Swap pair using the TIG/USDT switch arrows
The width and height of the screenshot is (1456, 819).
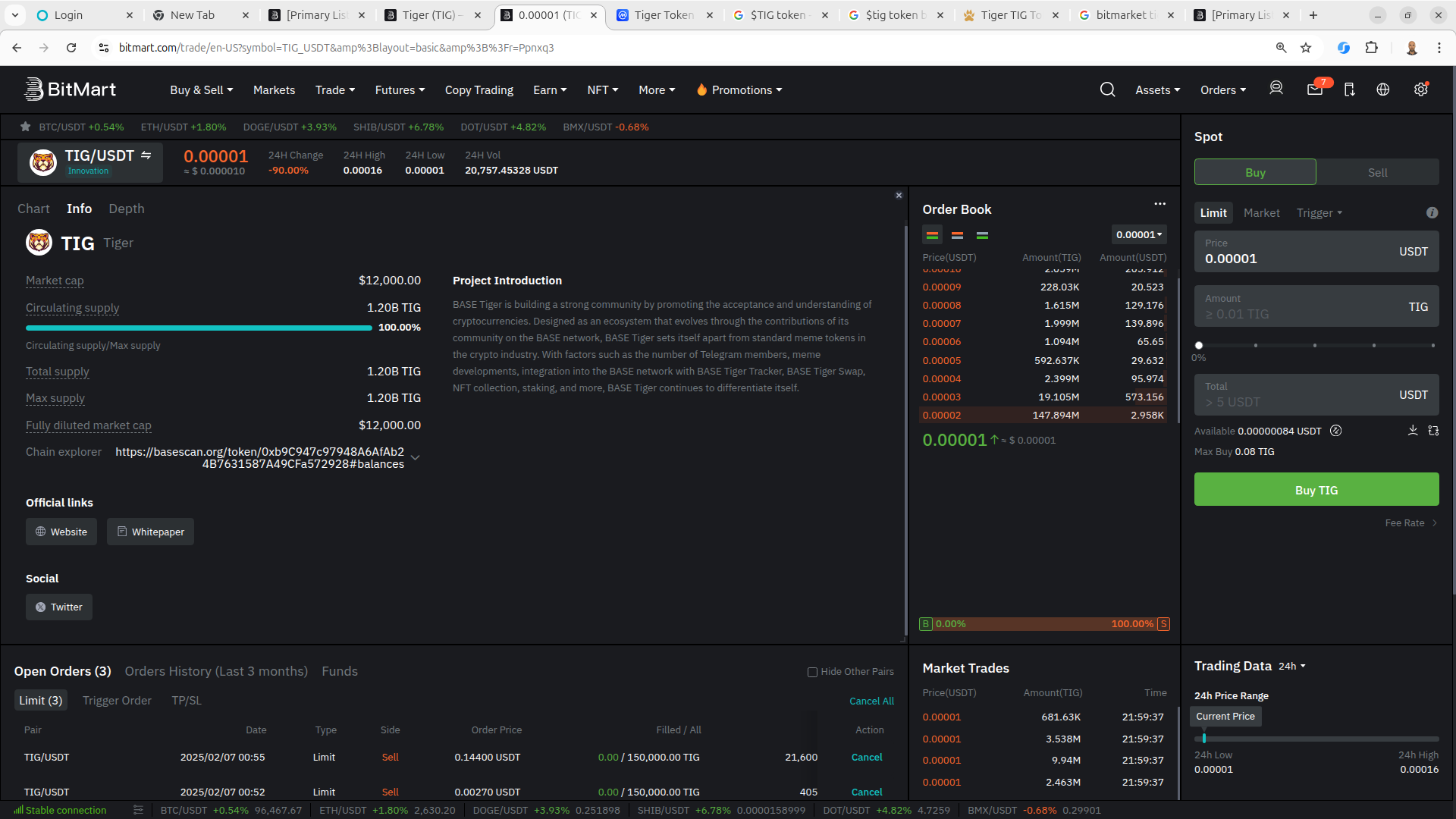coord(146,155)
